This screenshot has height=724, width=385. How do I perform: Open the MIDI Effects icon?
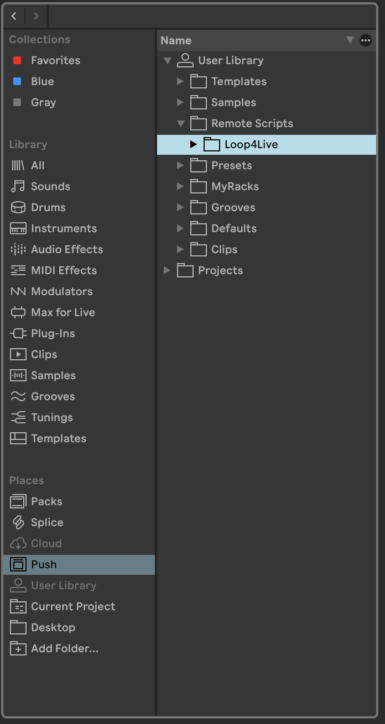click(18, 271)
